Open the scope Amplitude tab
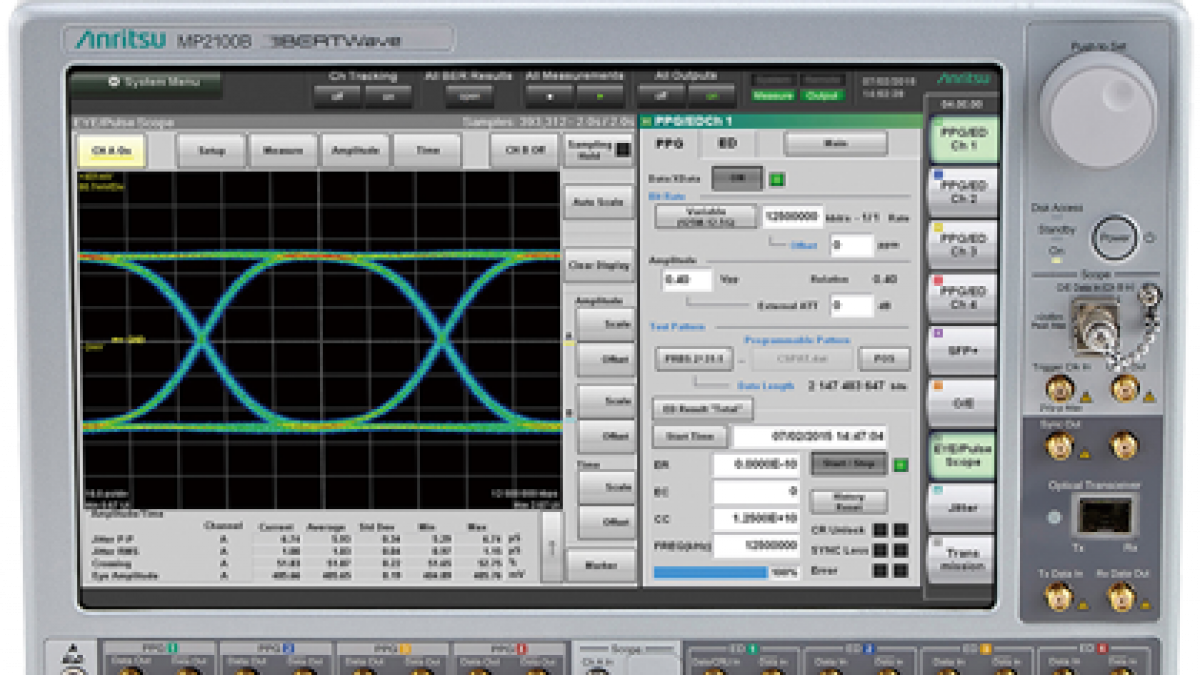The height and width of the screenshot is (675, 1200). tap(355, 151)
